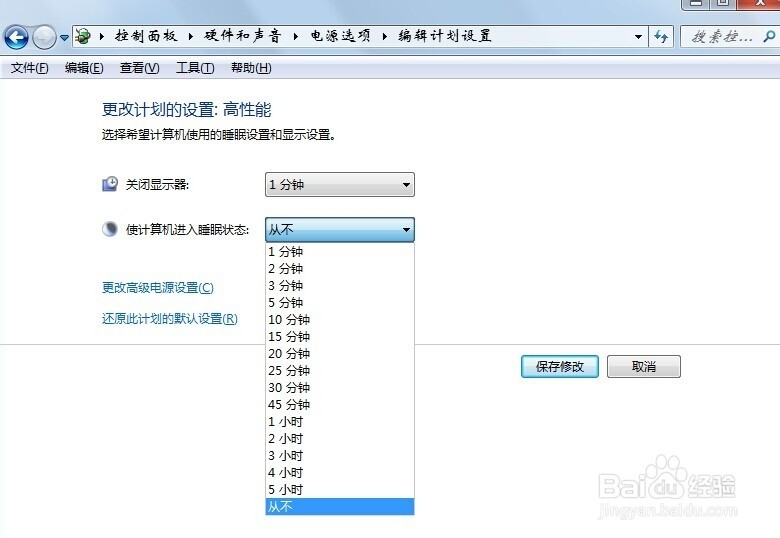This screenshot has width=780, height=538.
Task: Expand the arrow after 电源选项 breadcrumb
Action: click(x=385, y=36)
